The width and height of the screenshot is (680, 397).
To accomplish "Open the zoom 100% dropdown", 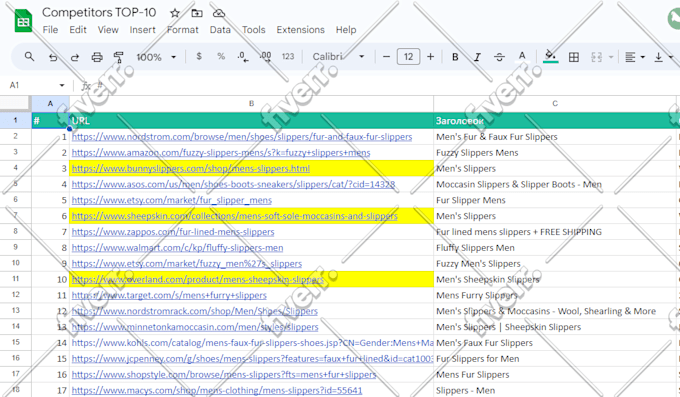I will pos(156,57).
